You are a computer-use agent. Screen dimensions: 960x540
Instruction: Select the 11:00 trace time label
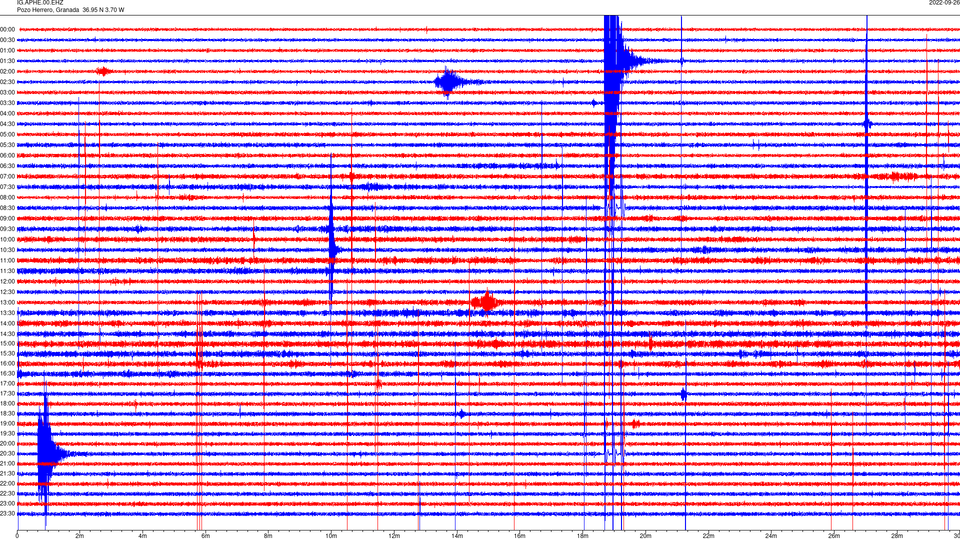(x=8, y=260)
